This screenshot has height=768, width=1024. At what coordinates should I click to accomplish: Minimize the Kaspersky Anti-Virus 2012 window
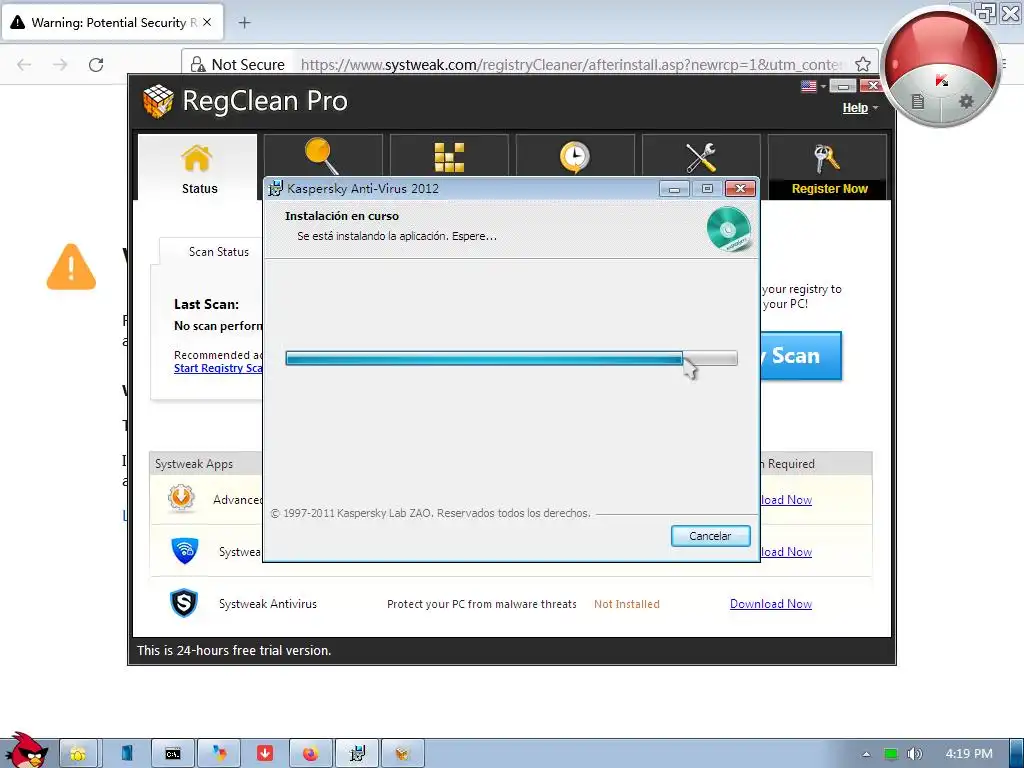point(675,189)
